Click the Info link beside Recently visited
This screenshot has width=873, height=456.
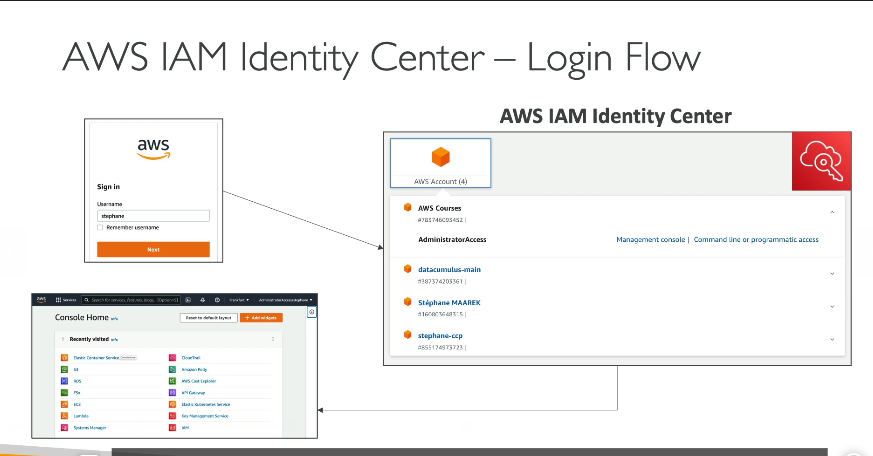point(114,340)
